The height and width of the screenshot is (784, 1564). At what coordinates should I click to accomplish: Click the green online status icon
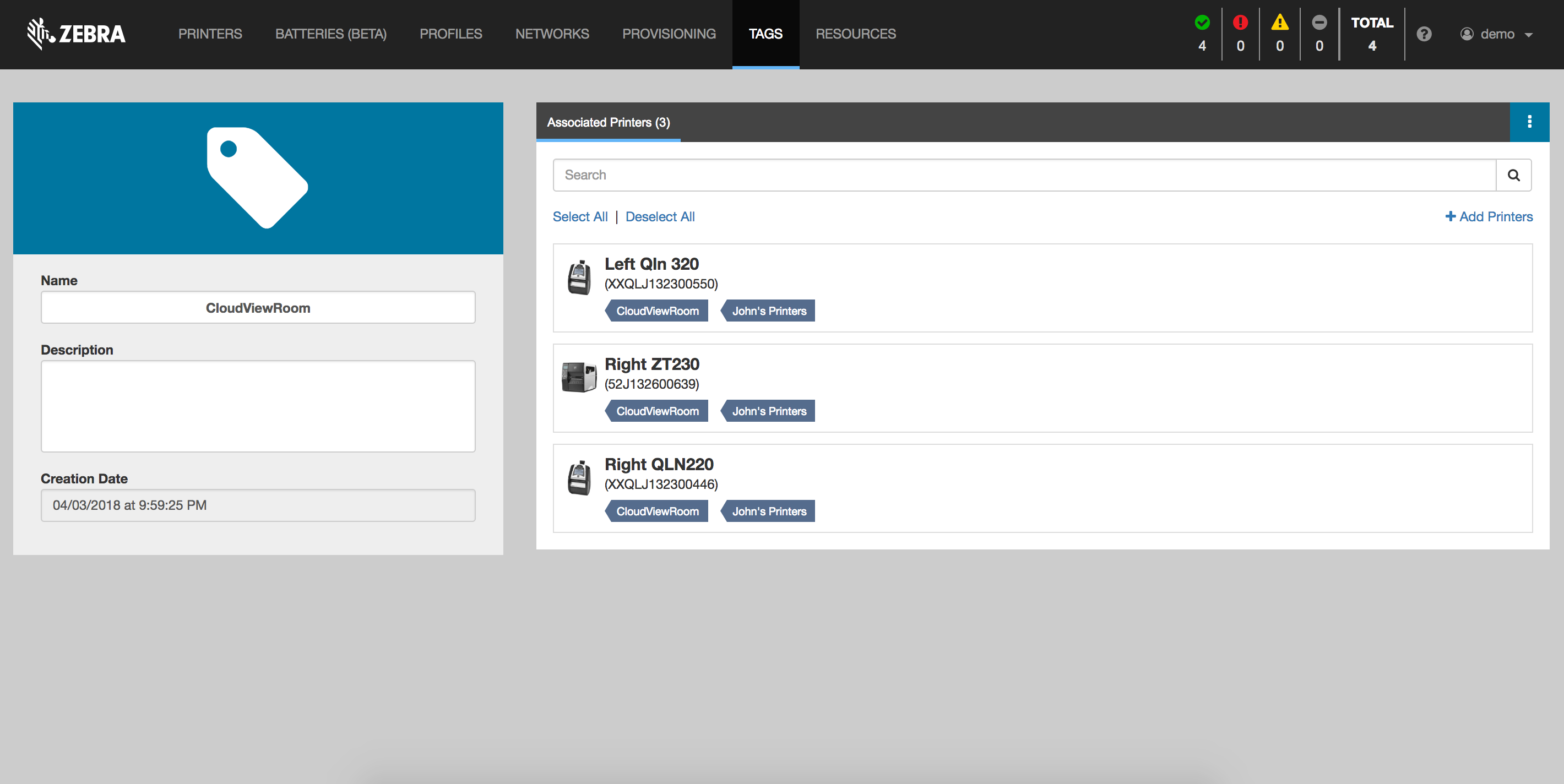coord(1202,23)
